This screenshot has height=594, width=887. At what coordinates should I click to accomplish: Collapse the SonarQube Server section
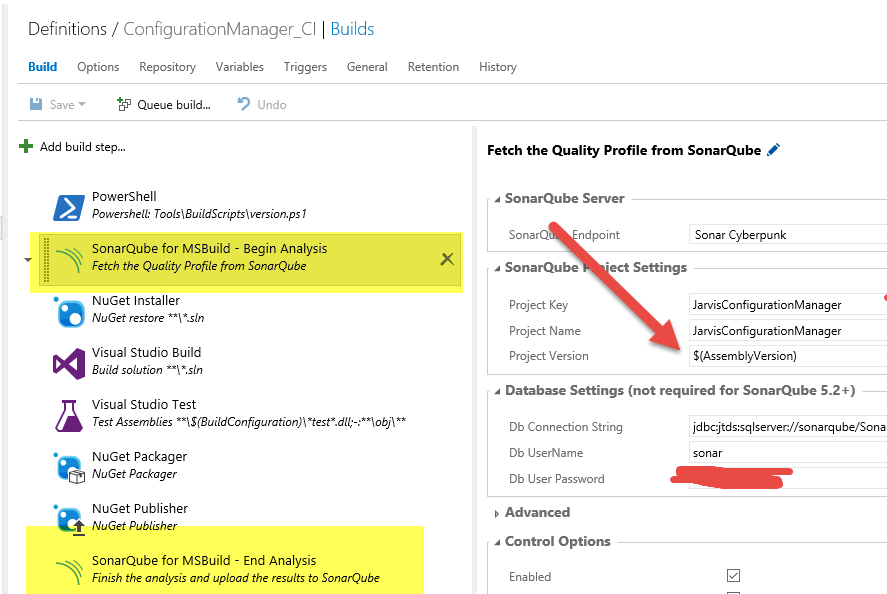click(x=497, y=199)
